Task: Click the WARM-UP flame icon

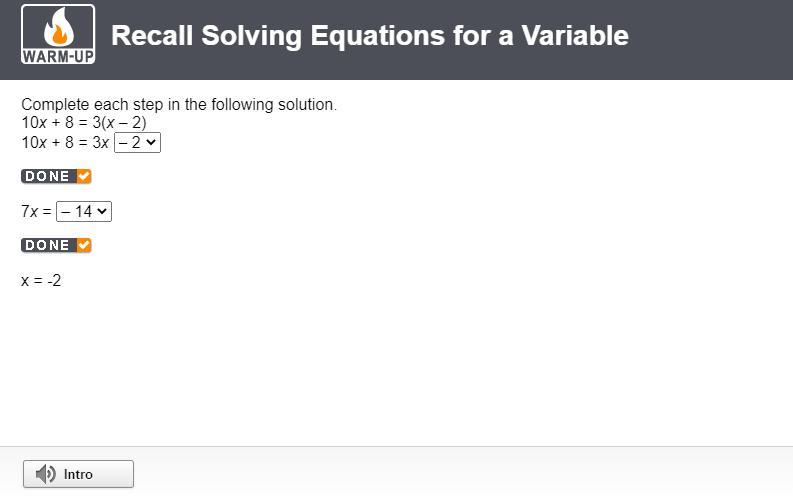Action: [58, 28]
